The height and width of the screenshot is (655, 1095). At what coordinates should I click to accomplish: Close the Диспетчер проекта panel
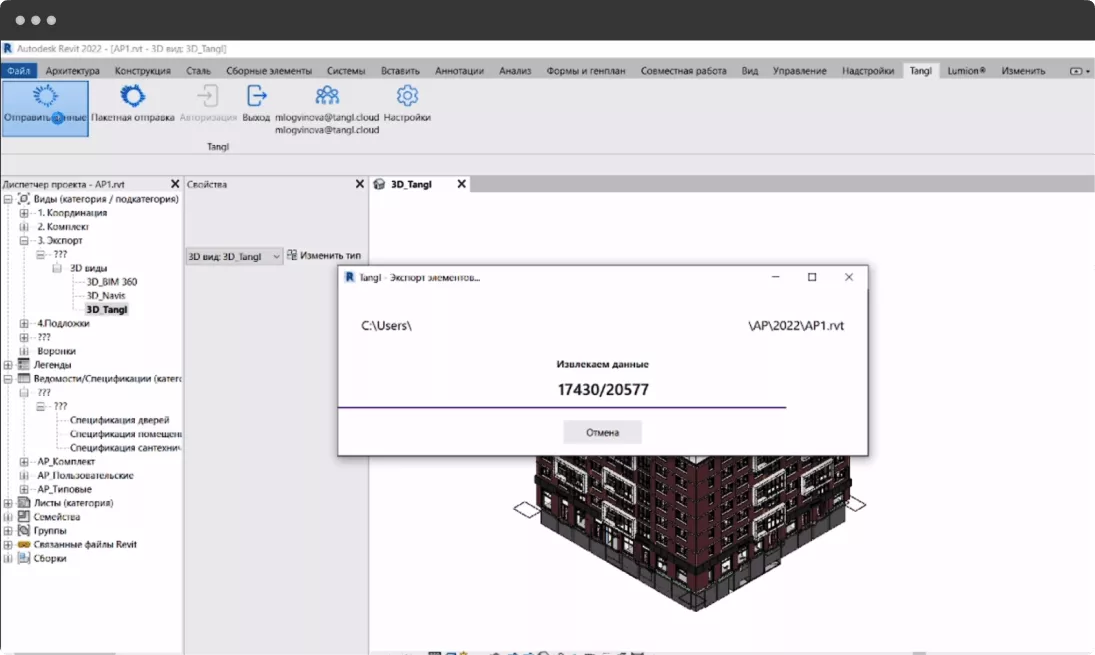click(175, 184)
